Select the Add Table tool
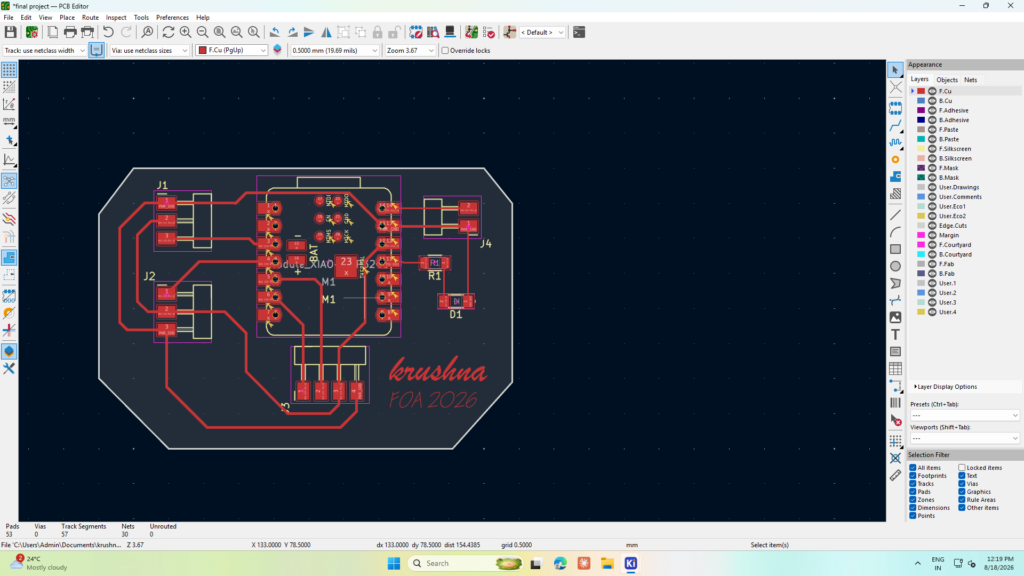 click(895, 369)
